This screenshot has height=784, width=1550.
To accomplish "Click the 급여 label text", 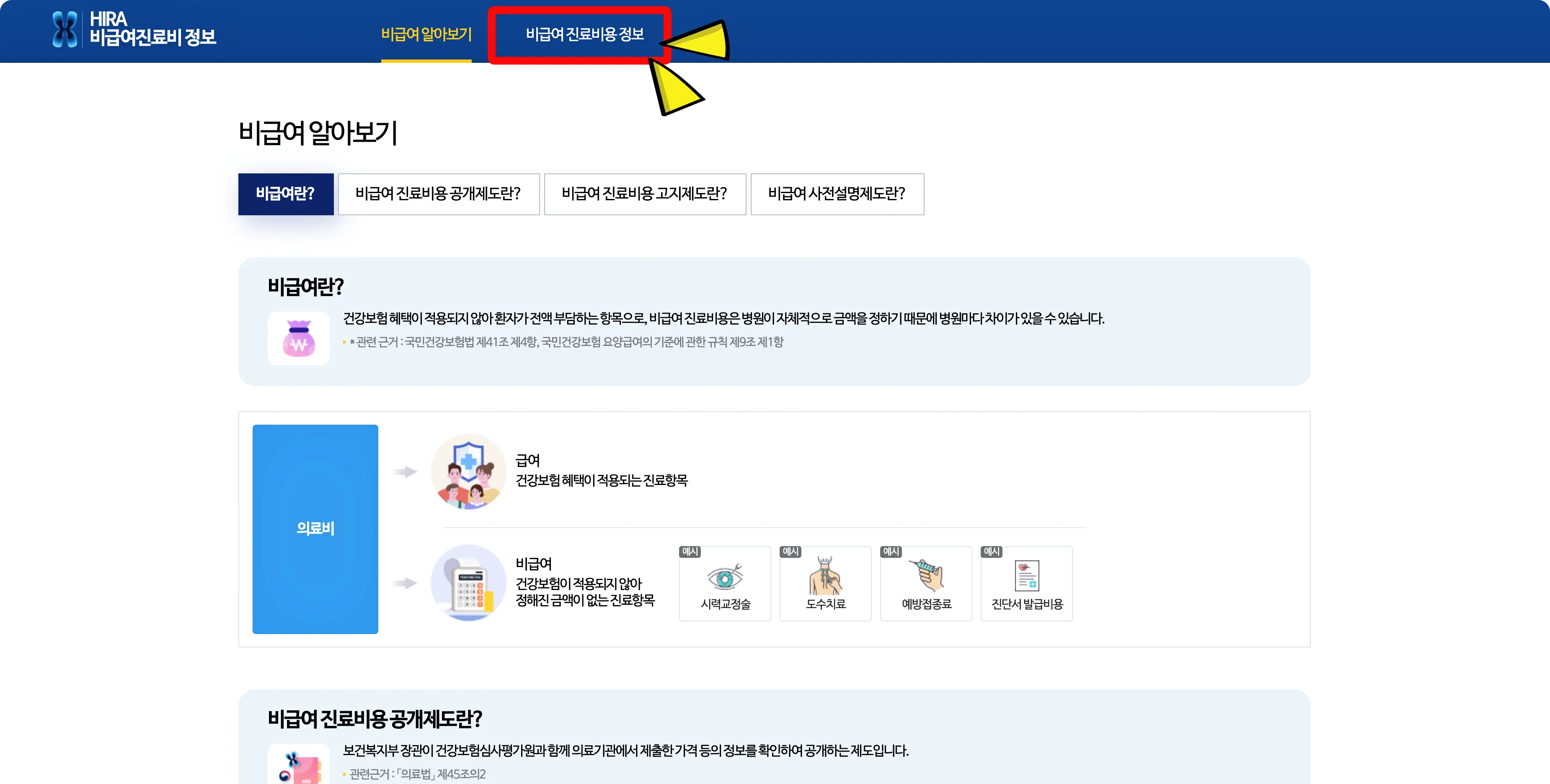I will [x=528, y=460].
